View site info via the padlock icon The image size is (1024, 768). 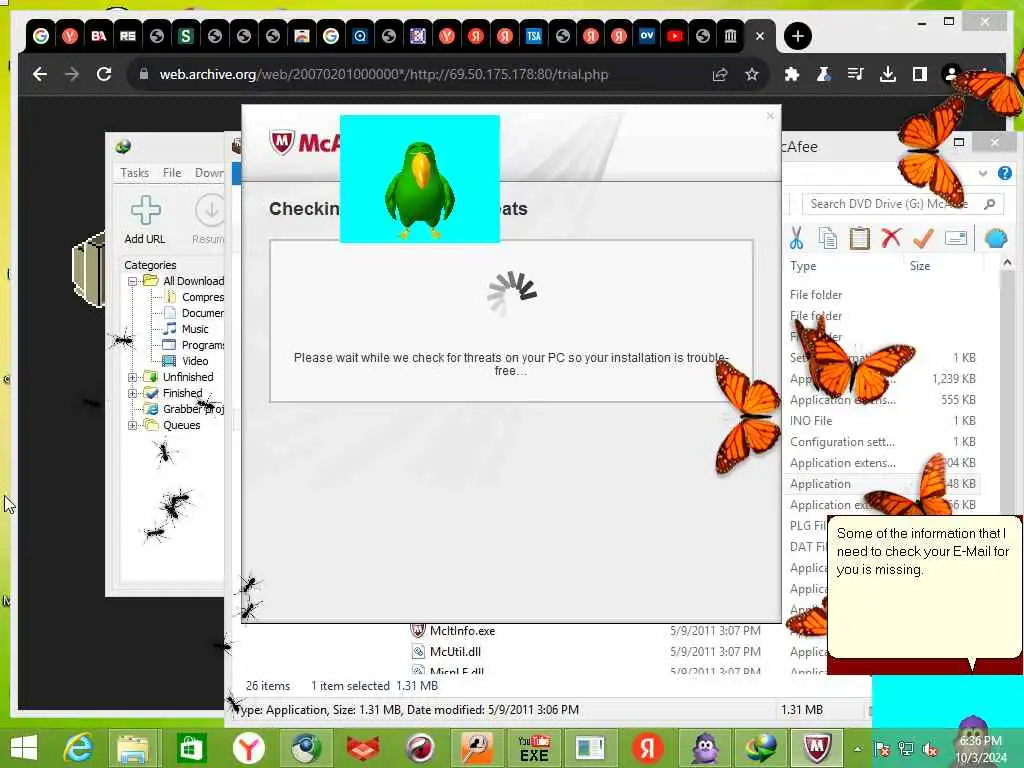point(144,74)
